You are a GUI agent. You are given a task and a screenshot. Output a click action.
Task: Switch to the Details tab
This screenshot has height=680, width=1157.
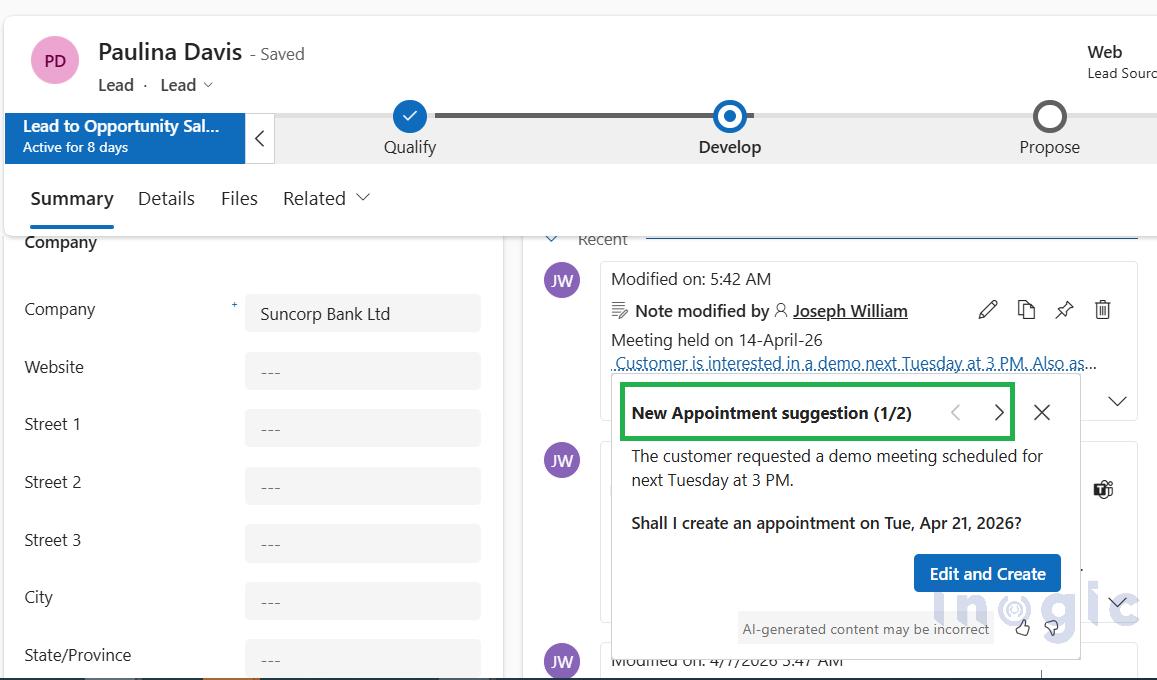pos(166,198)
